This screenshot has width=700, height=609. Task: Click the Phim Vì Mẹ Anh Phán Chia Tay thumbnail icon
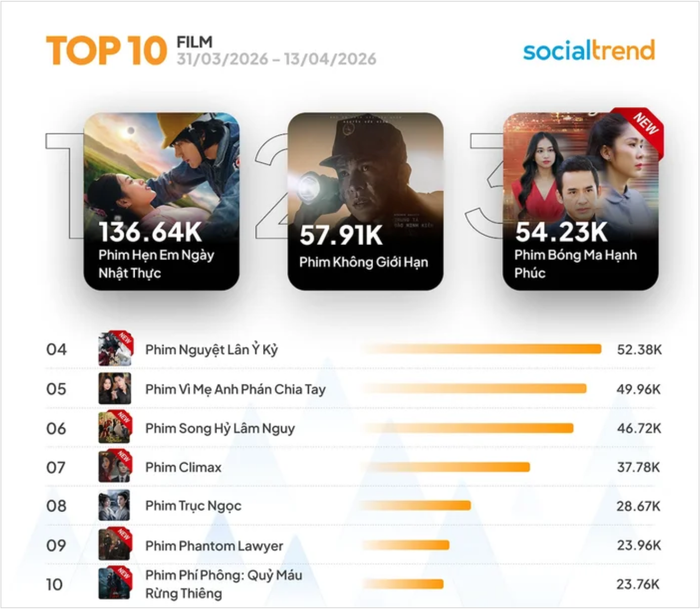tap(115, 388)
